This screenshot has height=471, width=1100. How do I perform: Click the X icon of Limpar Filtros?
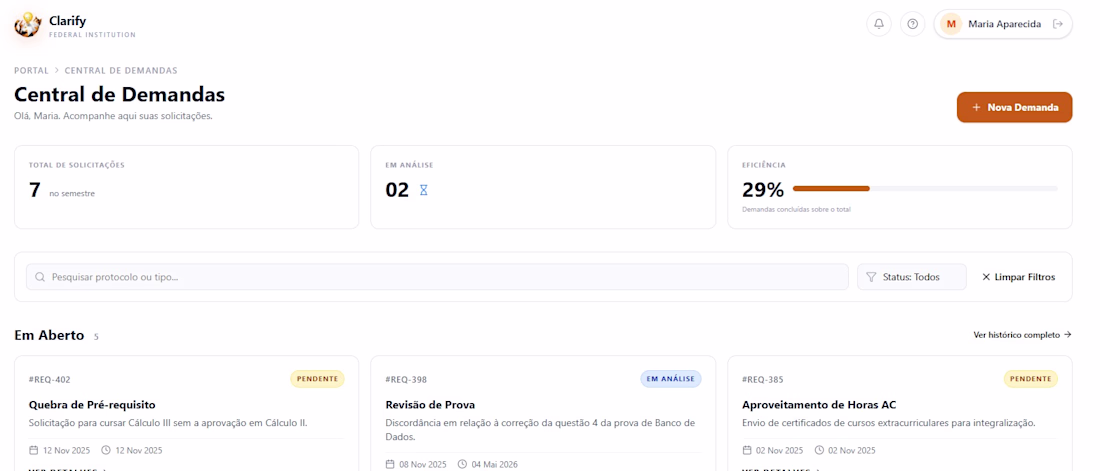(x=986, y=277)
